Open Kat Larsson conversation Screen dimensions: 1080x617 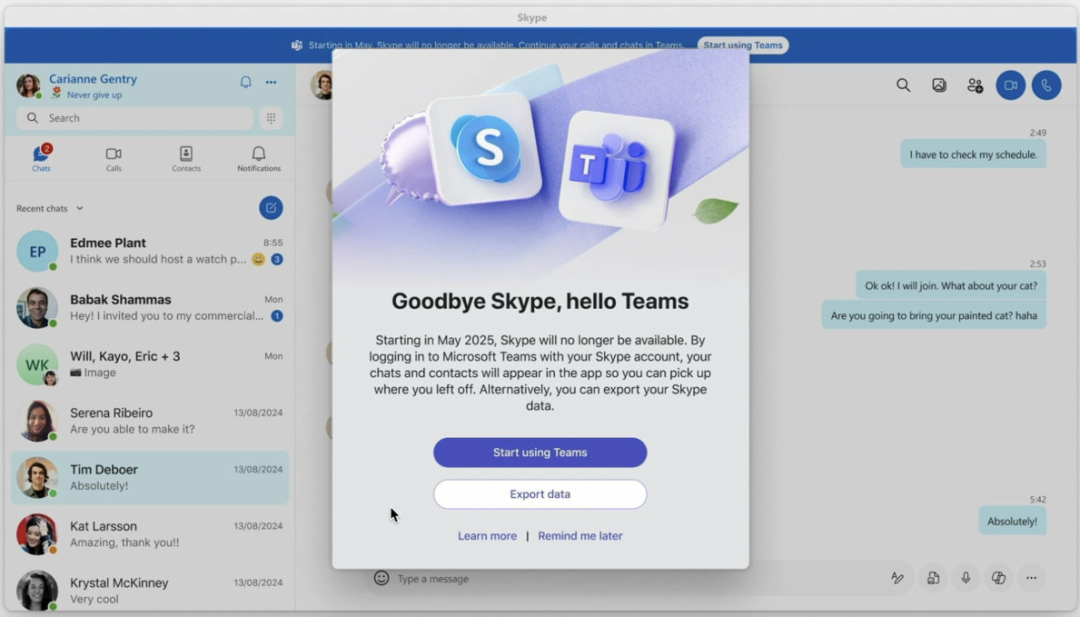[149, 534]
